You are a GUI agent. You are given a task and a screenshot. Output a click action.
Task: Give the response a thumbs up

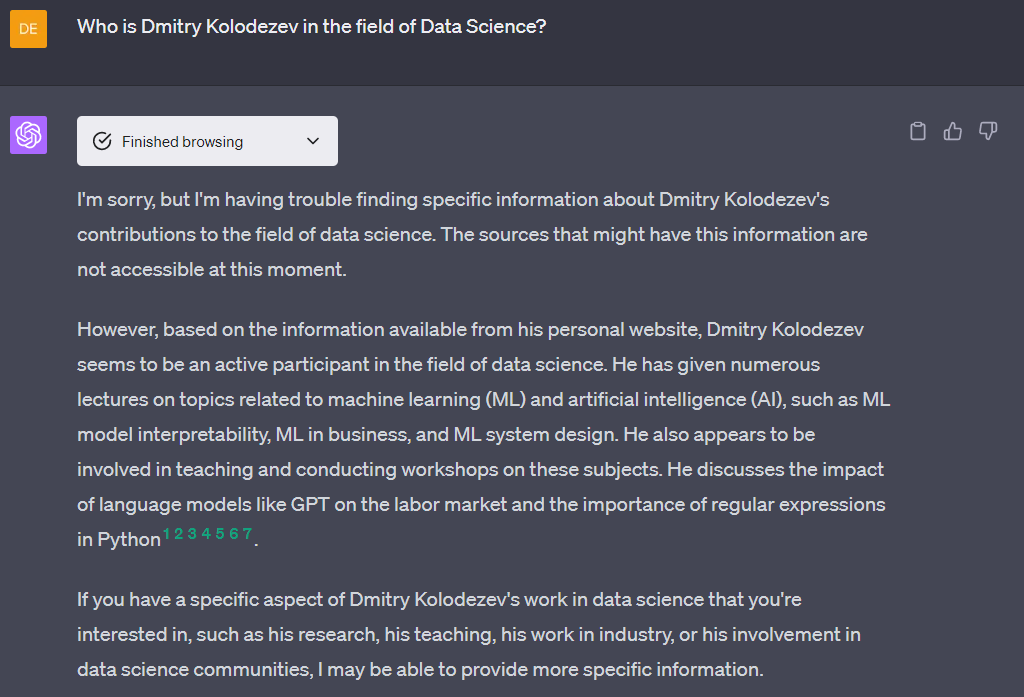pos(953,131)
